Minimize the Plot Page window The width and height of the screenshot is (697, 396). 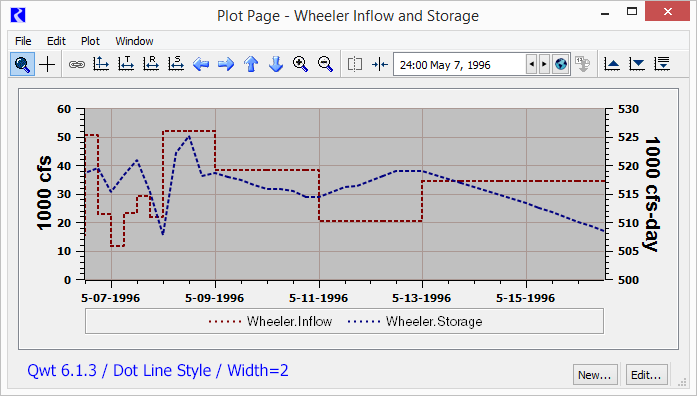point(605,13)
